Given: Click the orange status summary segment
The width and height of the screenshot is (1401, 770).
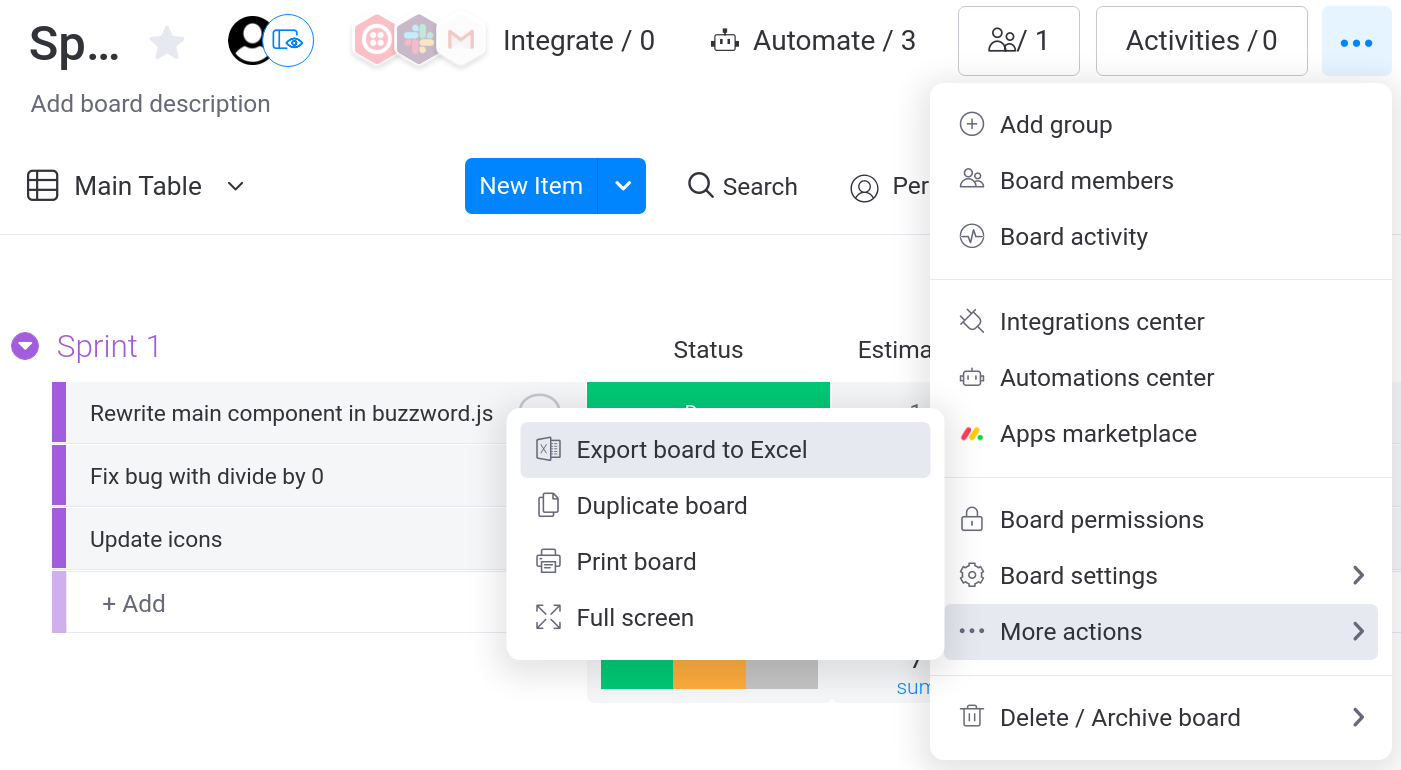Looking at the screenshot, I should coord(709,674).
